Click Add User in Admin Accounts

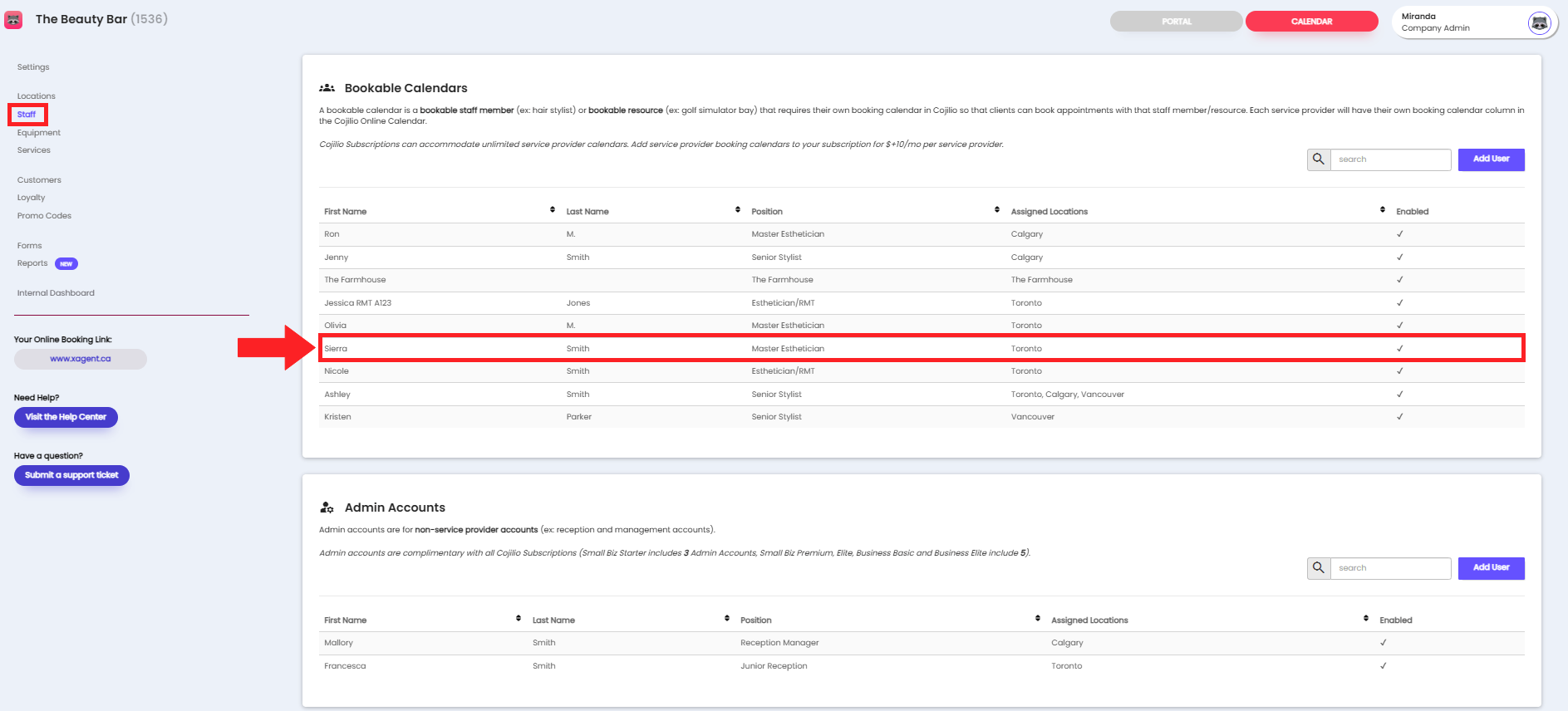(1492, 568)
